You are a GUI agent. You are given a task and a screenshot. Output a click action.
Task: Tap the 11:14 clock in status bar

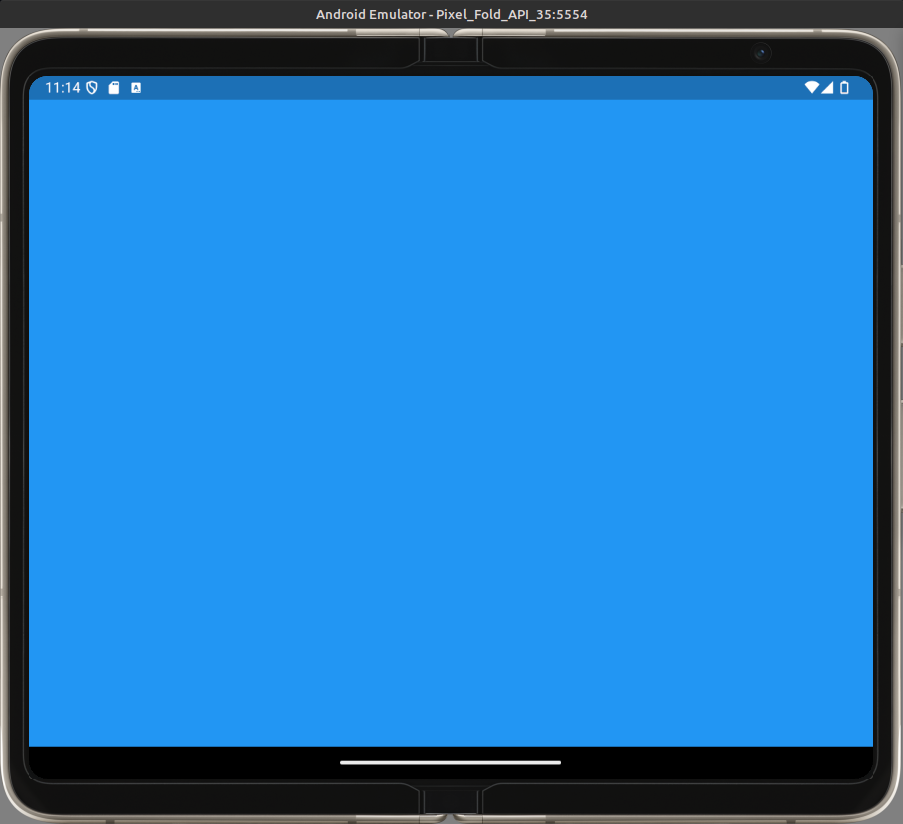pos(63,88)
